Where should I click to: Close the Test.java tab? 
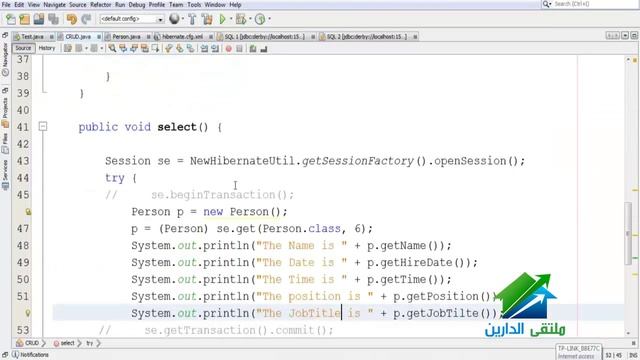pyautogui.click(x=51, y=37)
